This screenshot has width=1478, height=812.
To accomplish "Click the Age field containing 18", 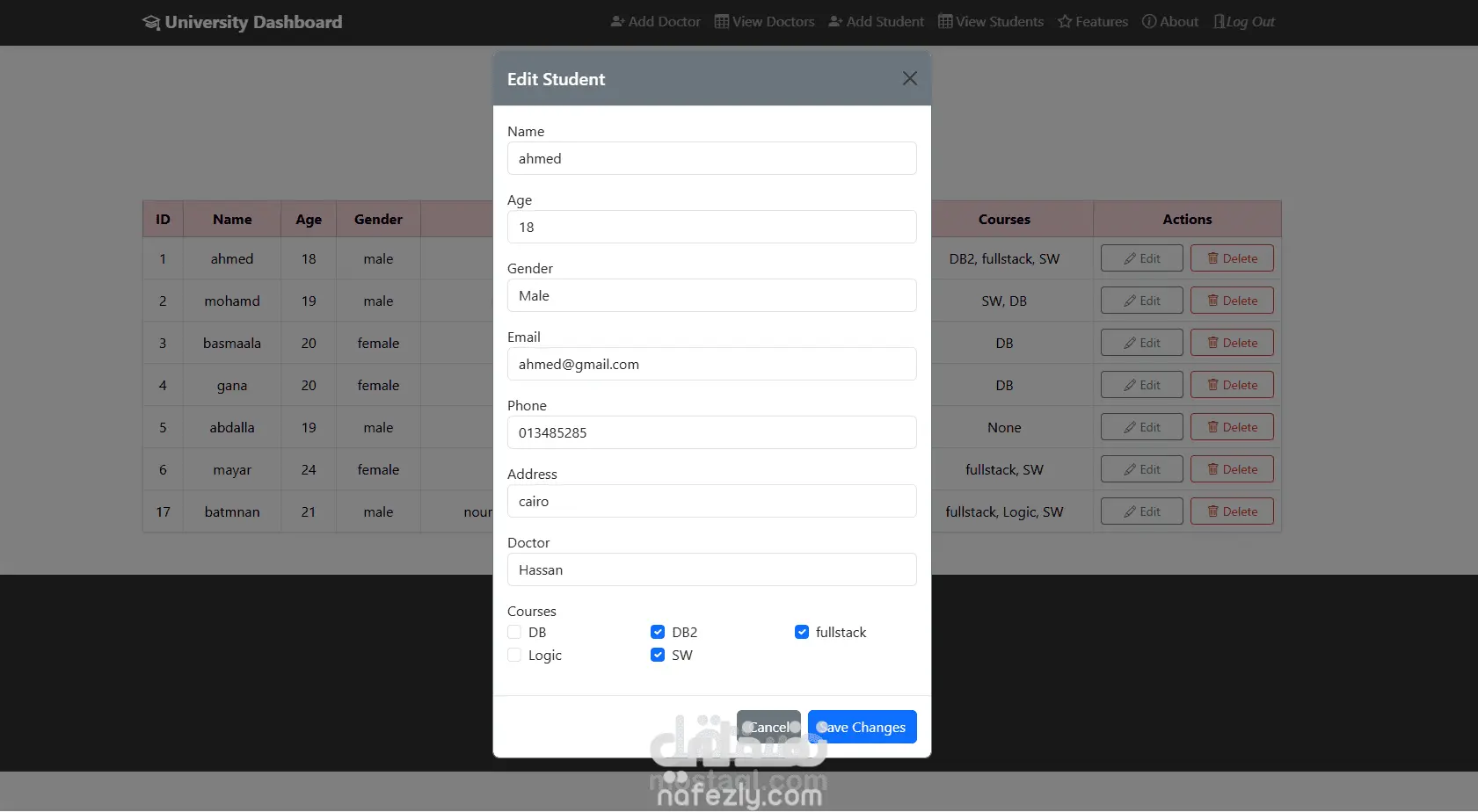I will tap(712, 227).
